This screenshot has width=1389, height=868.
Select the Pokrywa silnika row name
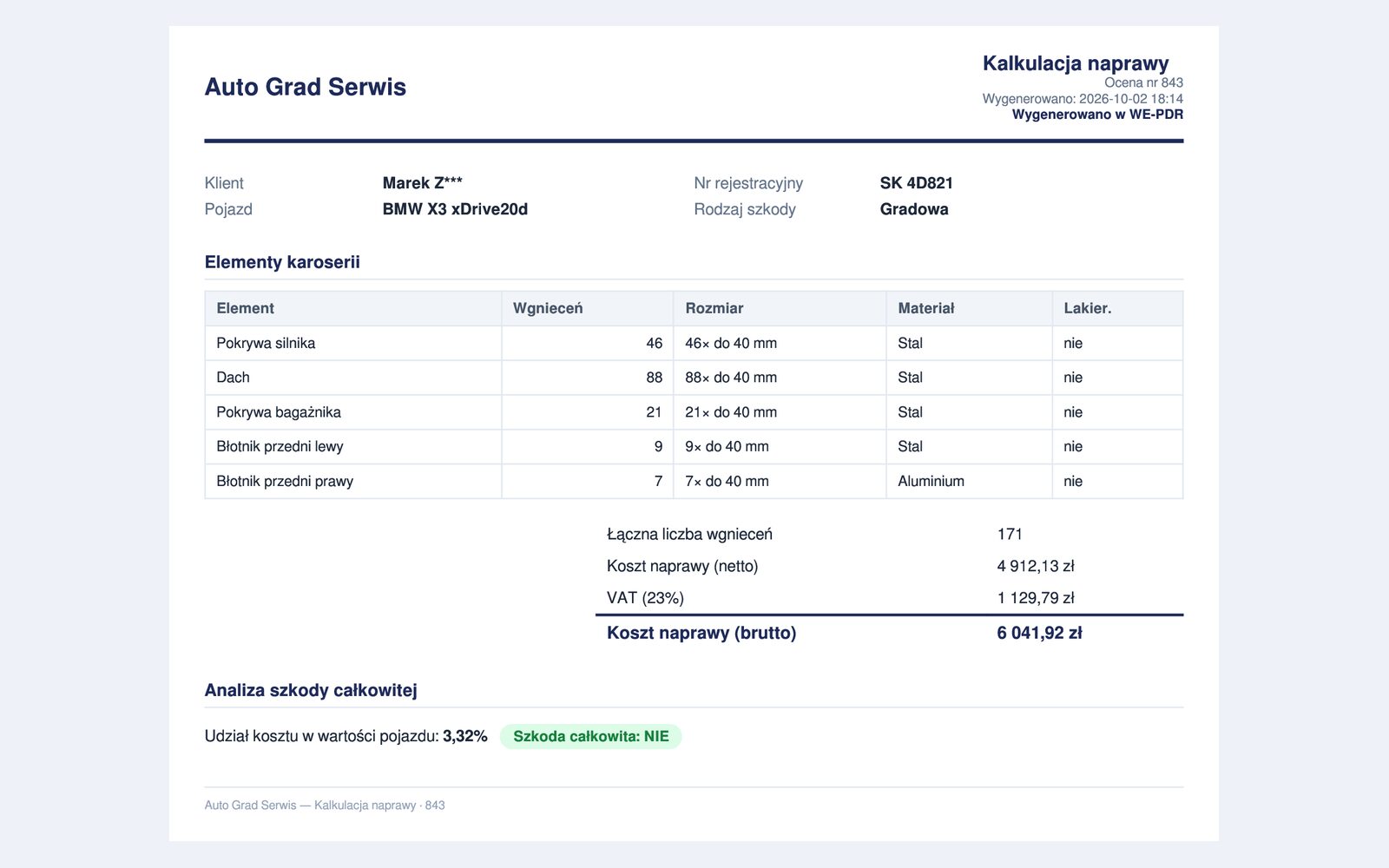pyautogui.click(x=266, y=343)
